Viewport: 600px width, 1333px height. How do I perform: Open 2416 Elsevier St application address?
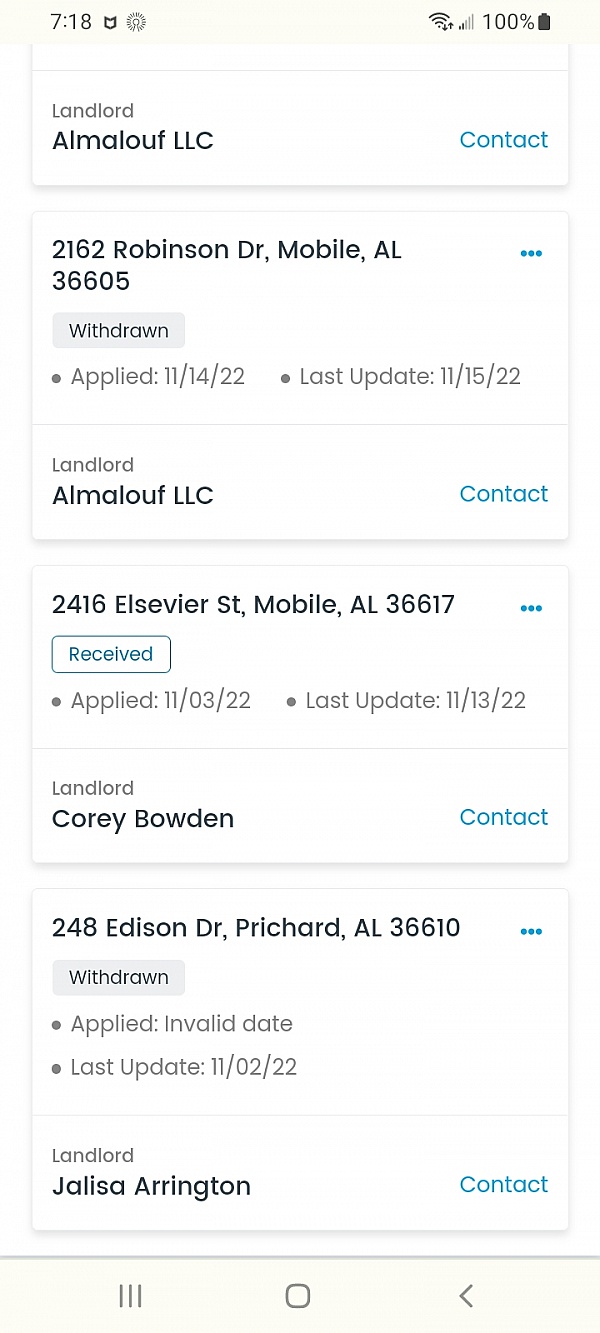point(253,605)
